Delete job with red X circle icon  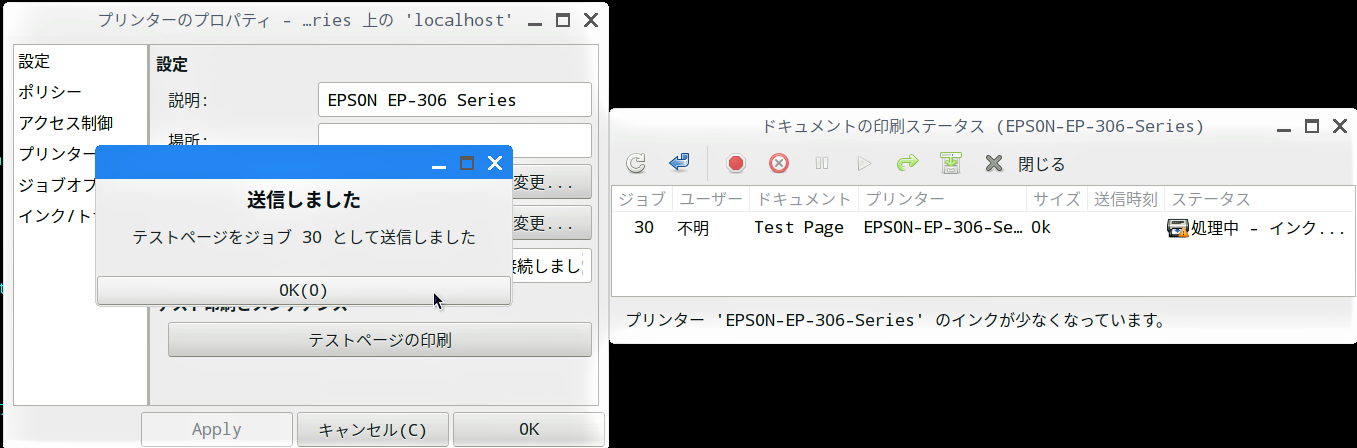point(779,163)
